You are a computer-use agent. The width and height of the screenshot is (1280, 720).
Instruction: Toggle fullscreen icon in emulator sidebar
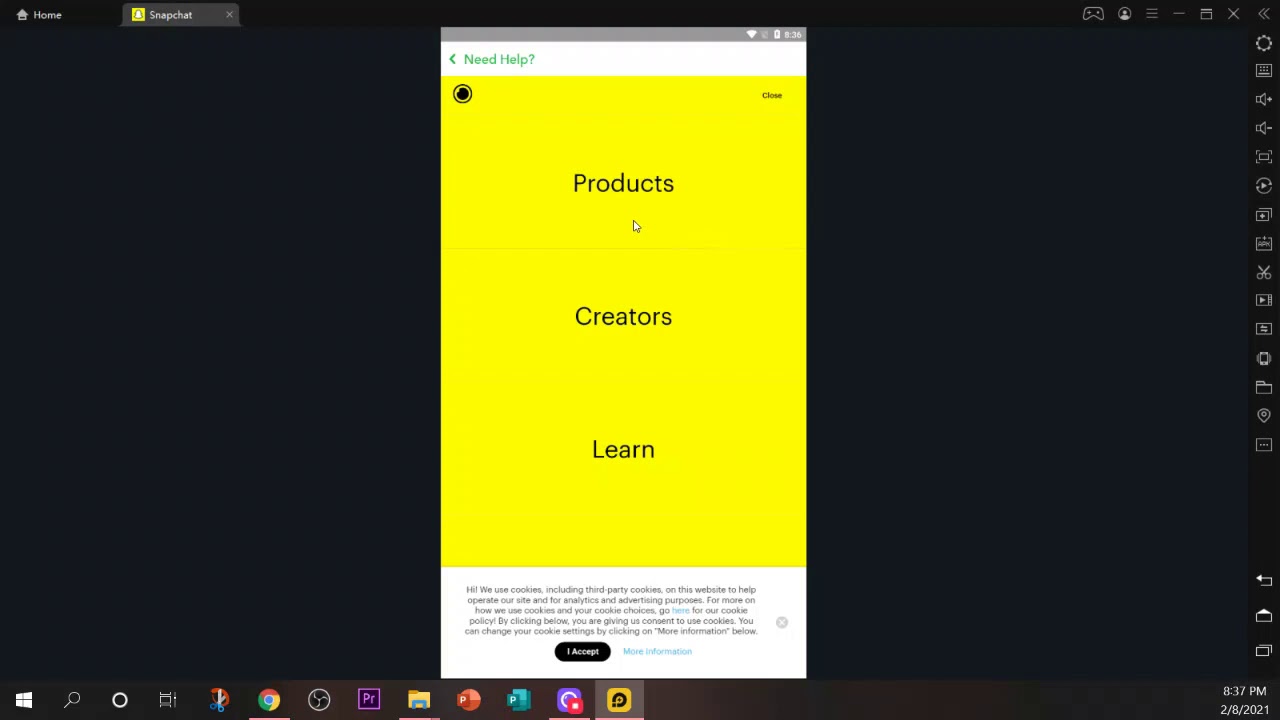(x=1264, y=157)
